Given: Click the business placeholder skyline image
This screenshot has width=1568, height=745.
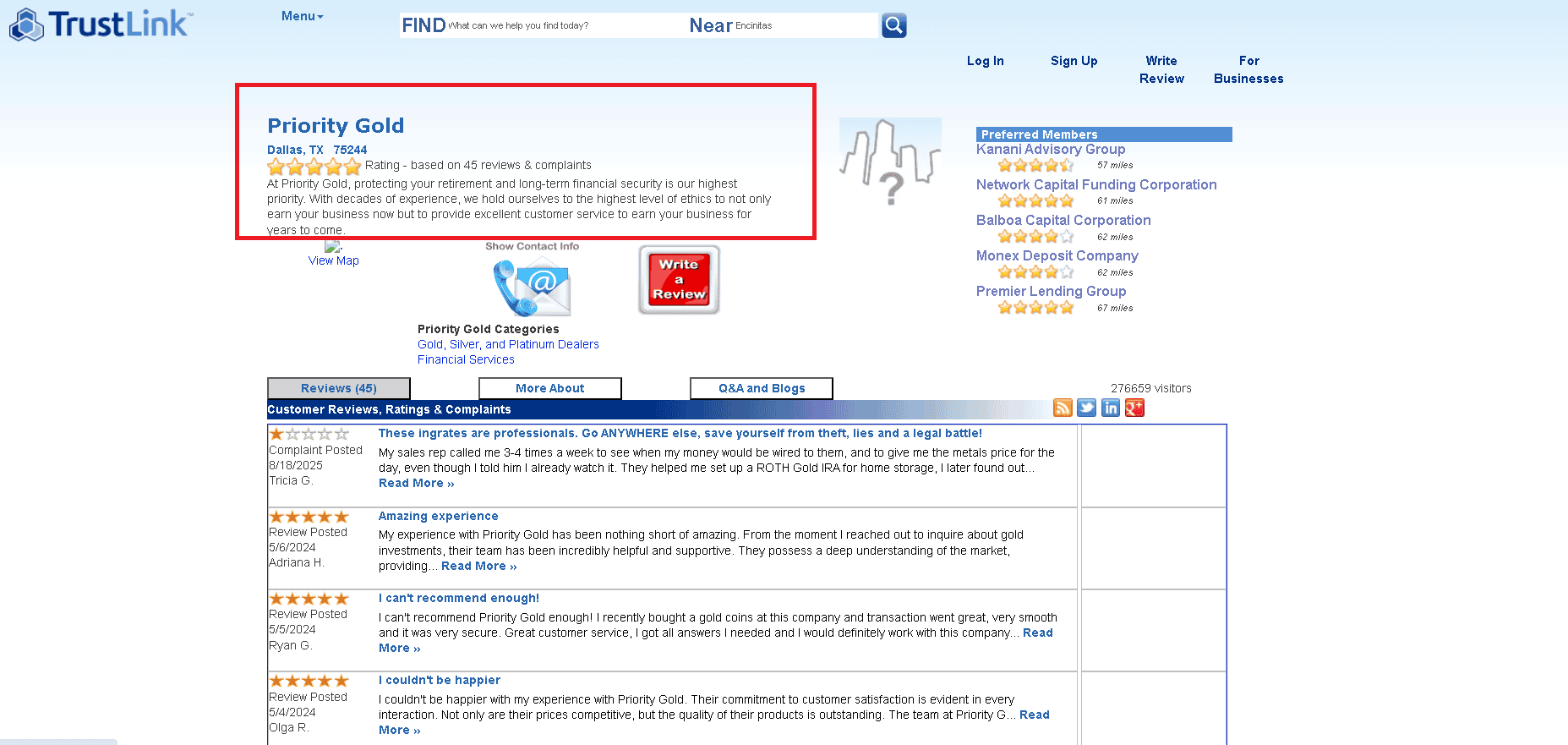Looking at the screenshot, I should pyautogui.click(x=890, y=162).
